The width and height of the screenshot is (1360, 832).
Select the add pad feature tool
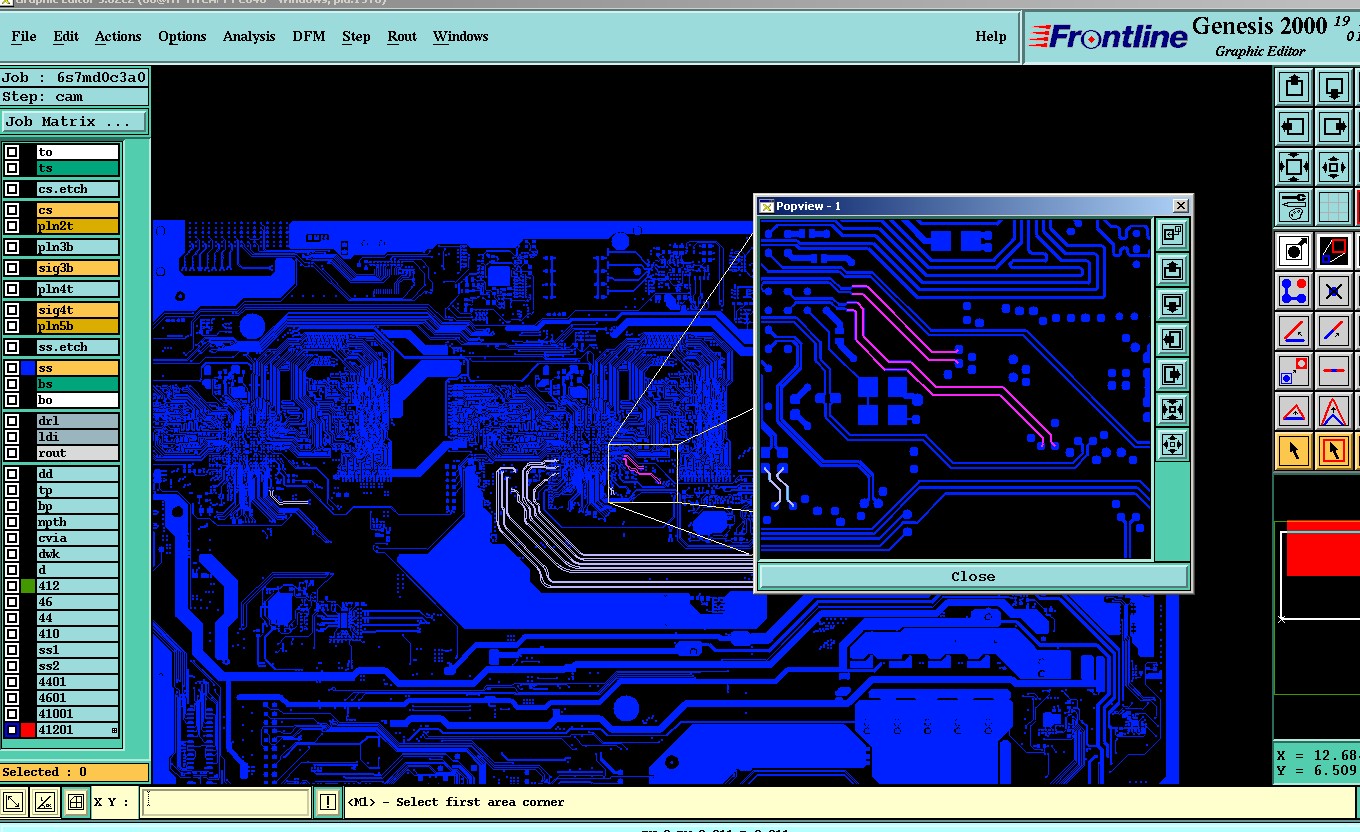[1294, 251]
